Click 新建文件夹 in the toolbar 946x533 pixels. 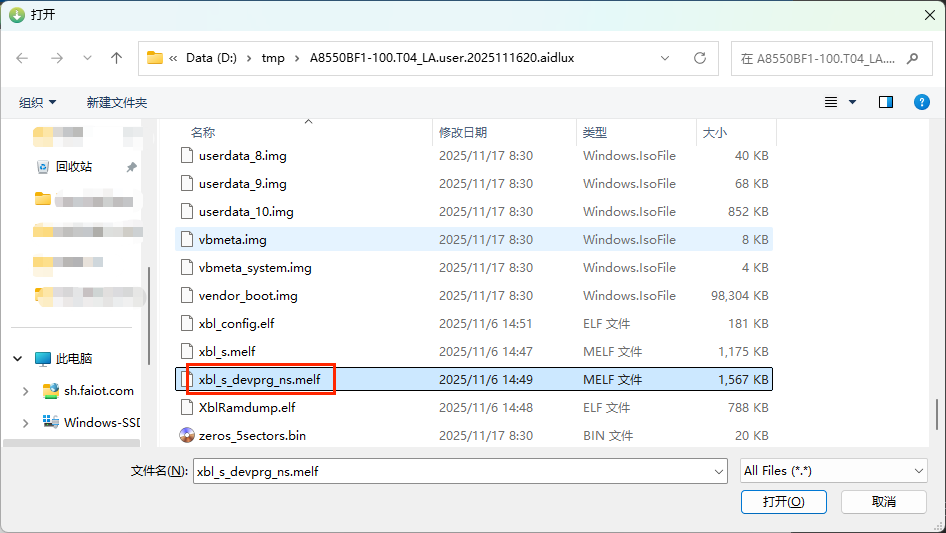point(116,102)
